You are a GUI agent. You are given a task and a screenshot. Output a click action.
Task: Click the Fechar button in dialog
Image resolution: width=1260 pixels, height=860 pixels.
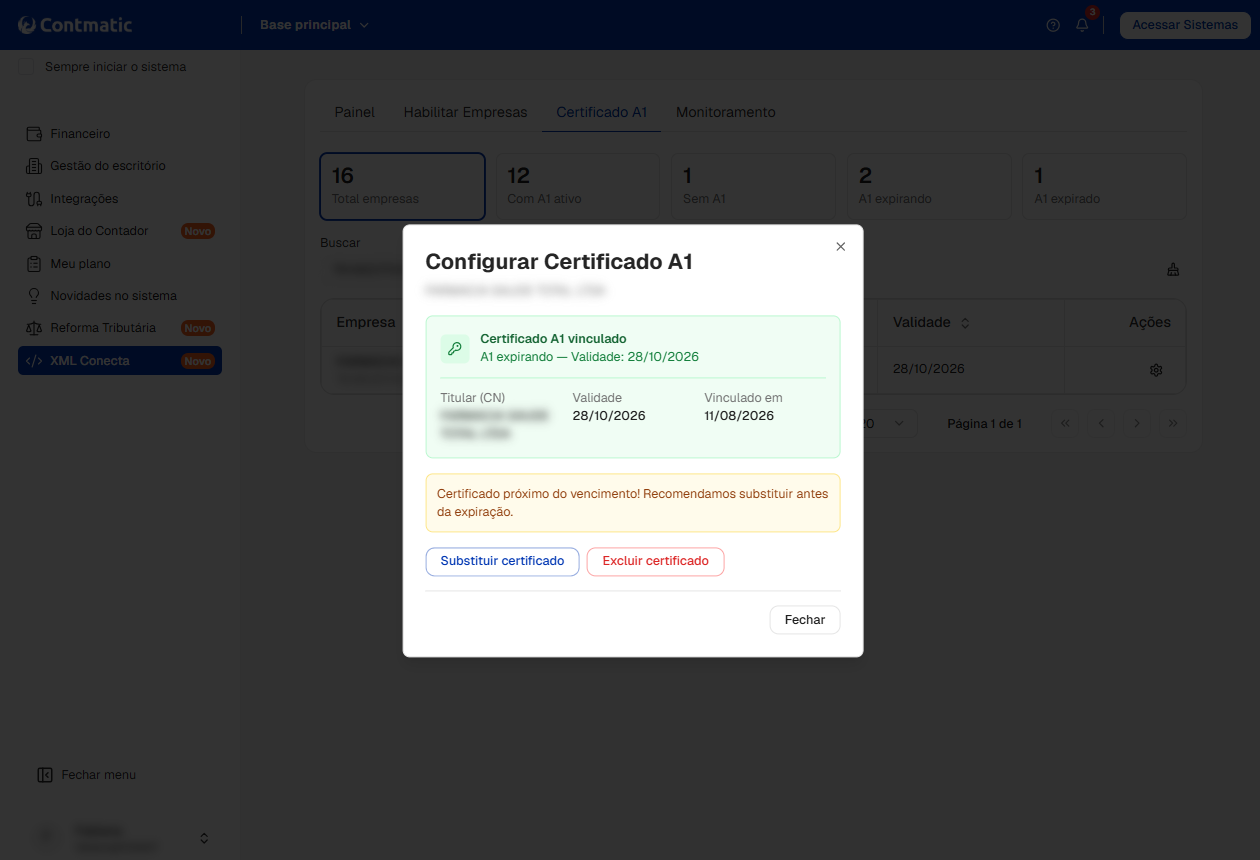tap(805, 620)
